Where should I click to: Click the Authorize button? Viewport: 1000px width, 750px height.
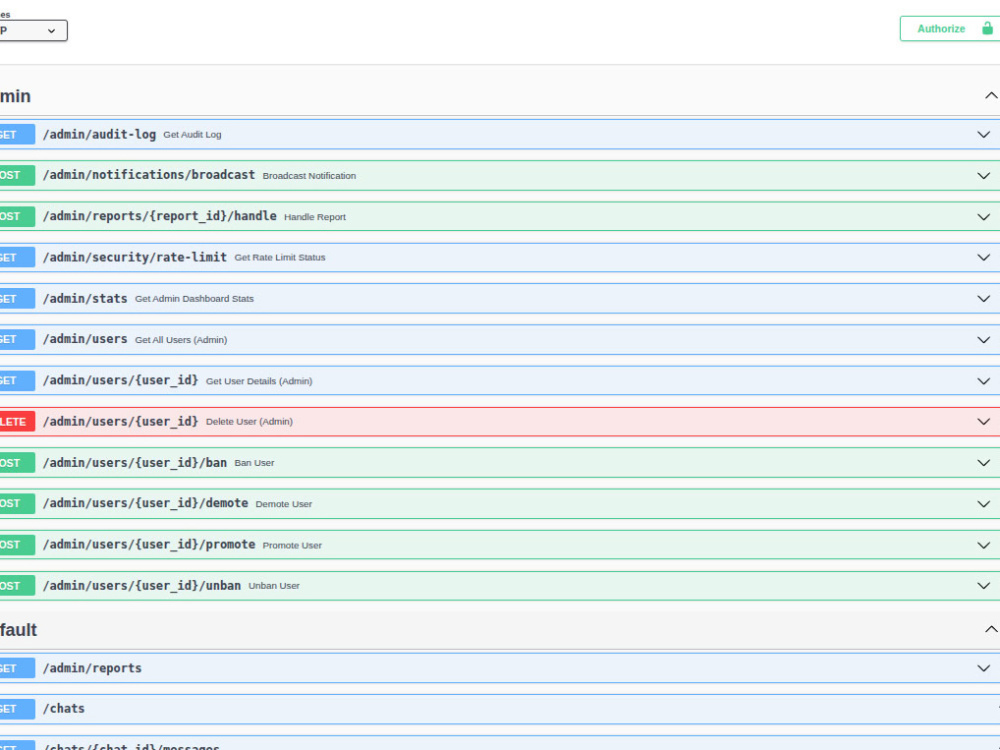pyautogui.click(x=950, y=29)
